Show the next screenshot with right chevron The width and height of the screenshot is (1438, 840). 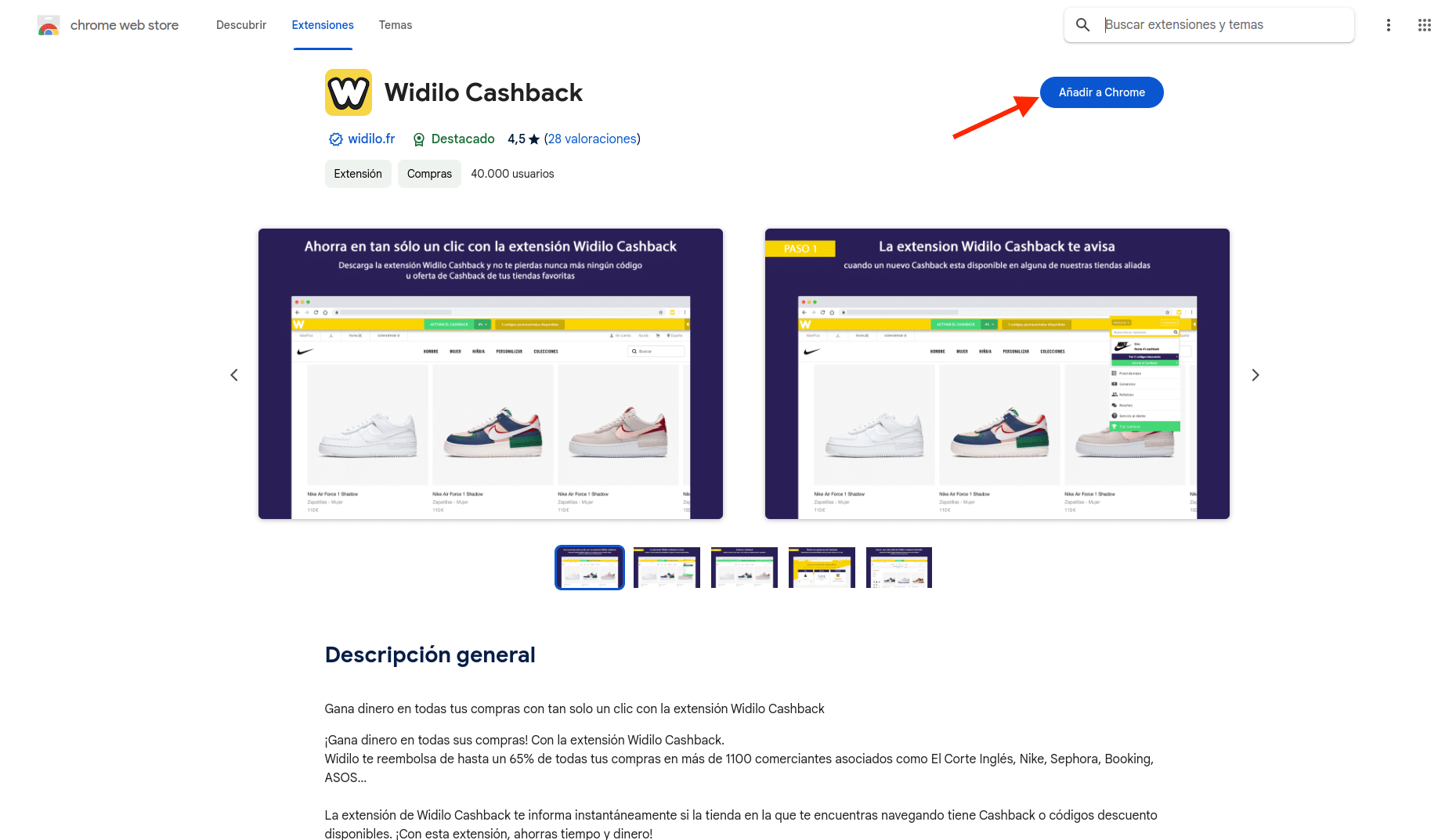(x=1255, y=375)
